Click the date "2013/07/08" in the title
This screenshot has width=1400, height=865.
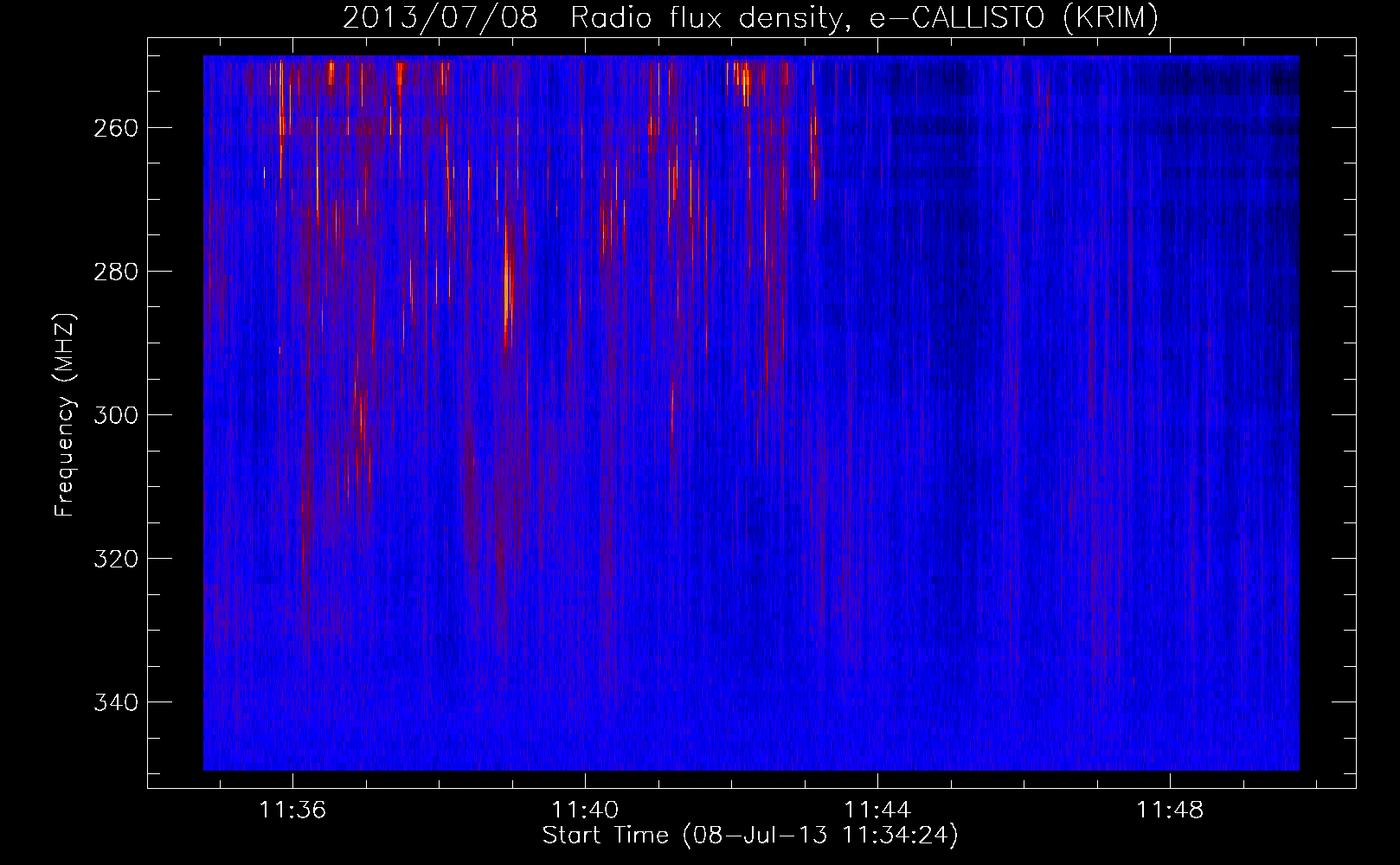tap(439, 18)
